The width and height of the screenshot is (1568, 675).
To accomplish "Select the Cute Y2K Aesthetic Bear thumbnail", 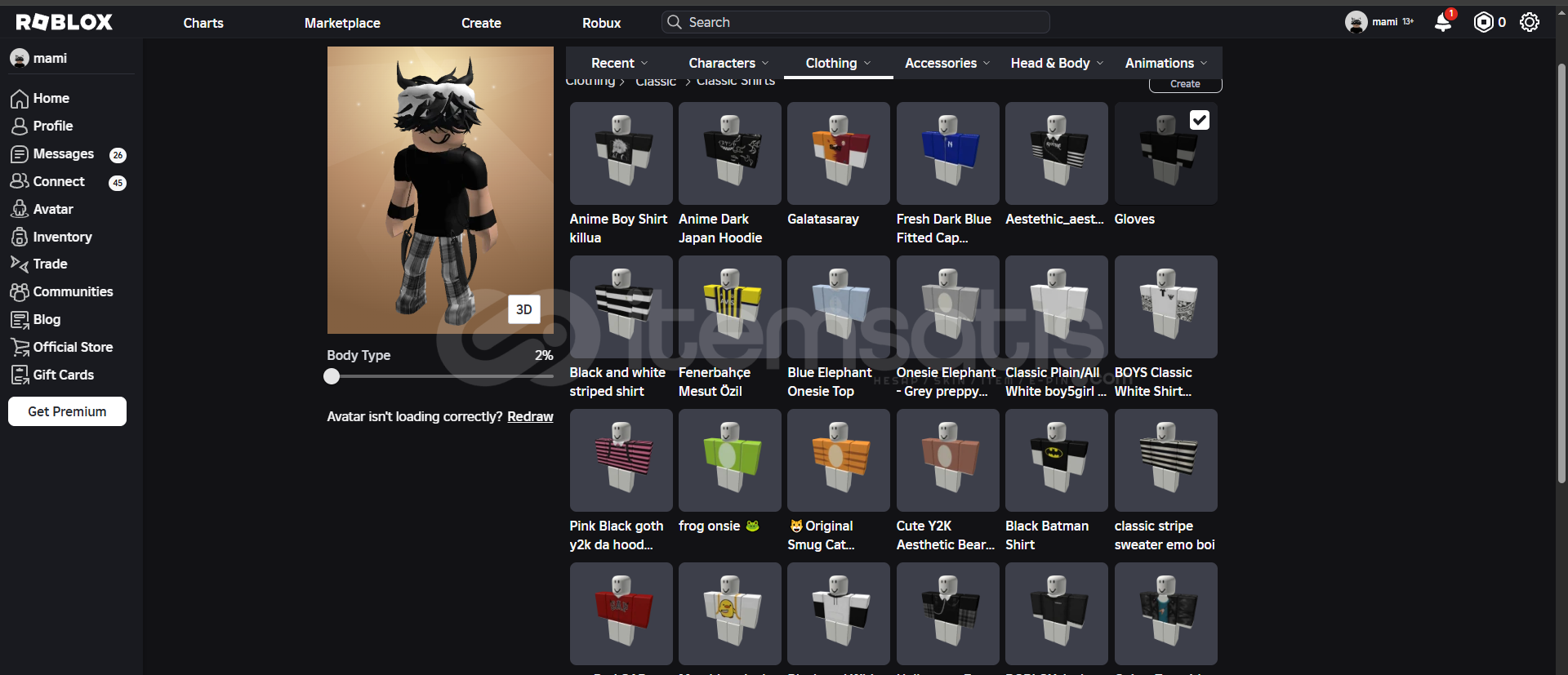I will [x=947, y=460].
